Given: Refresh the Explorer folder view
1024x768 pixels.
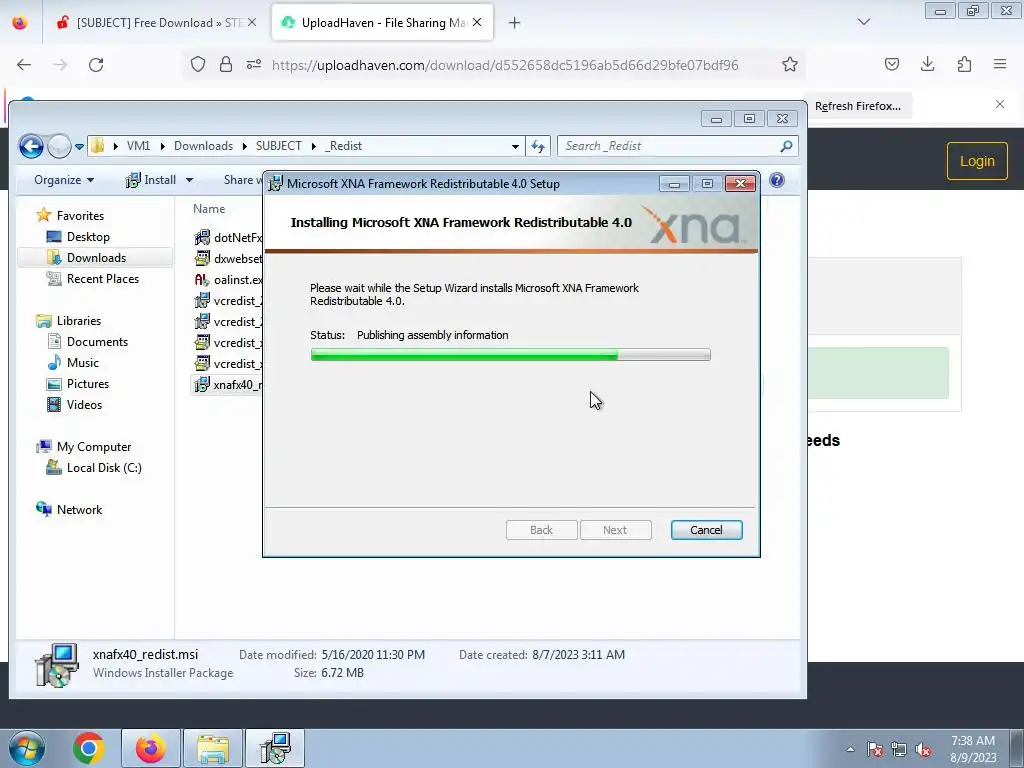Looking at the screenshot, I should [538, 146].
